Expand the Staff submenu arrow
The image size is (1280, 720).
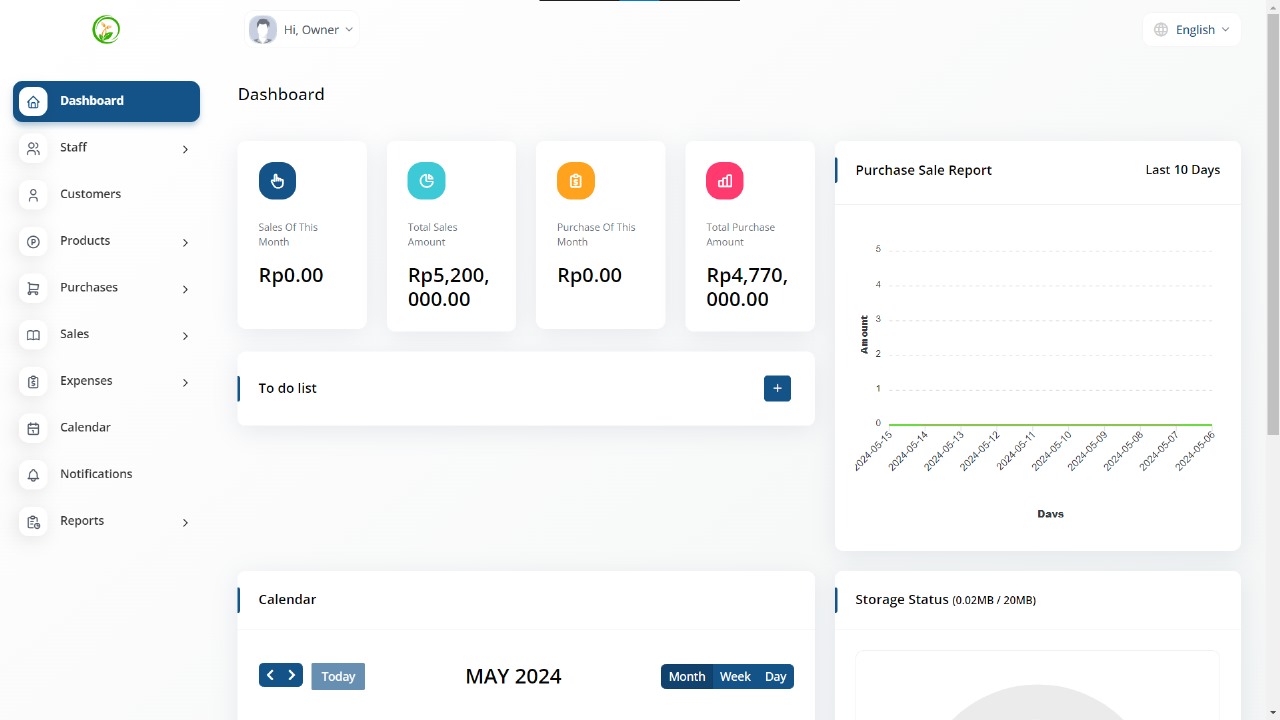(x=185, y=149)
